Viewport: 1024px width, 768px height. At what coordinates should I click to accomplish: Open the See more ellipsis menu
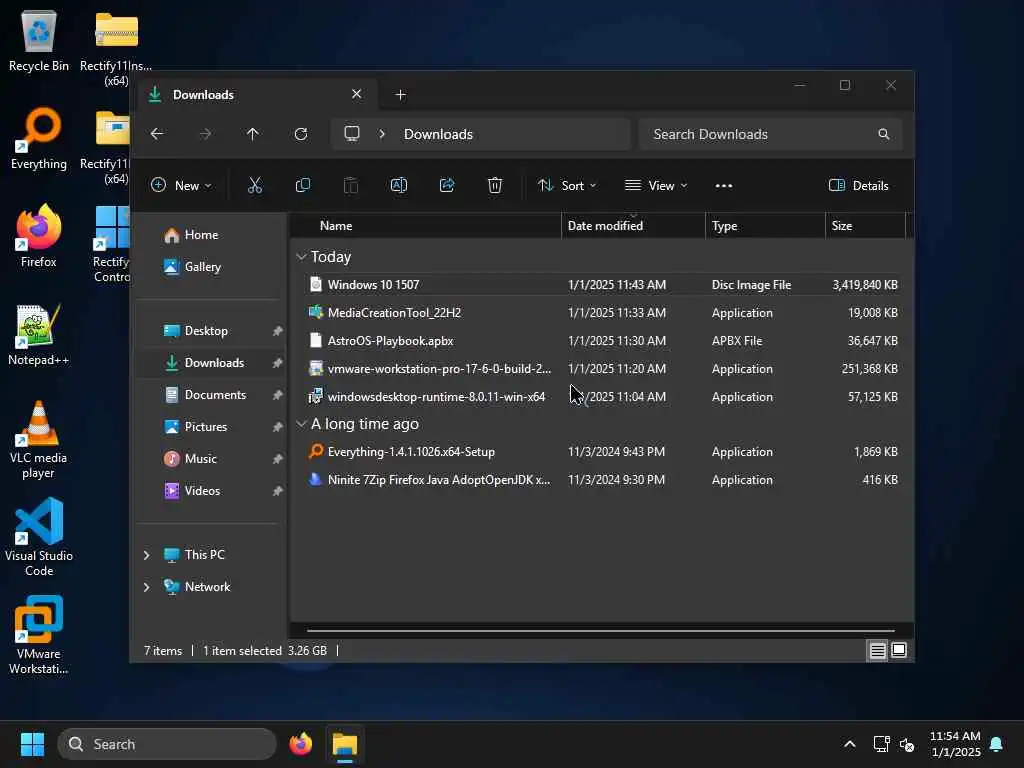tap(724, 185)
